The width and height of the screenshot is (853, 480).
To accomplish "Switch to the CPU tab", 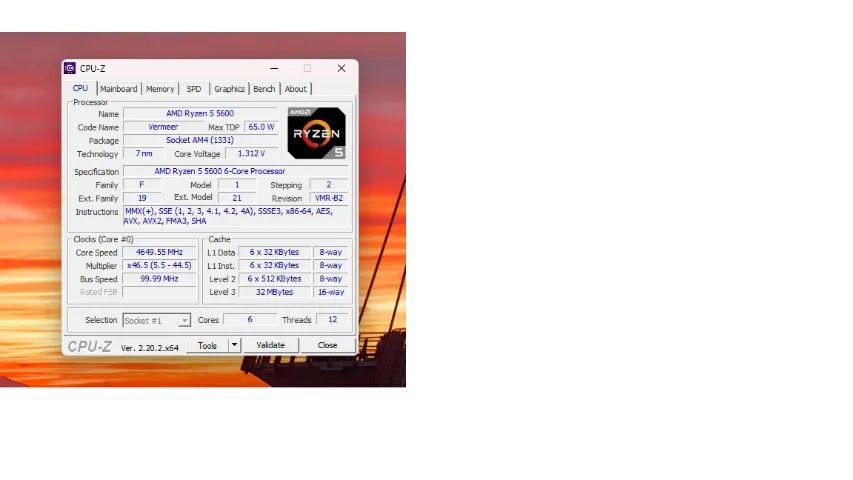I will [81, 88].
